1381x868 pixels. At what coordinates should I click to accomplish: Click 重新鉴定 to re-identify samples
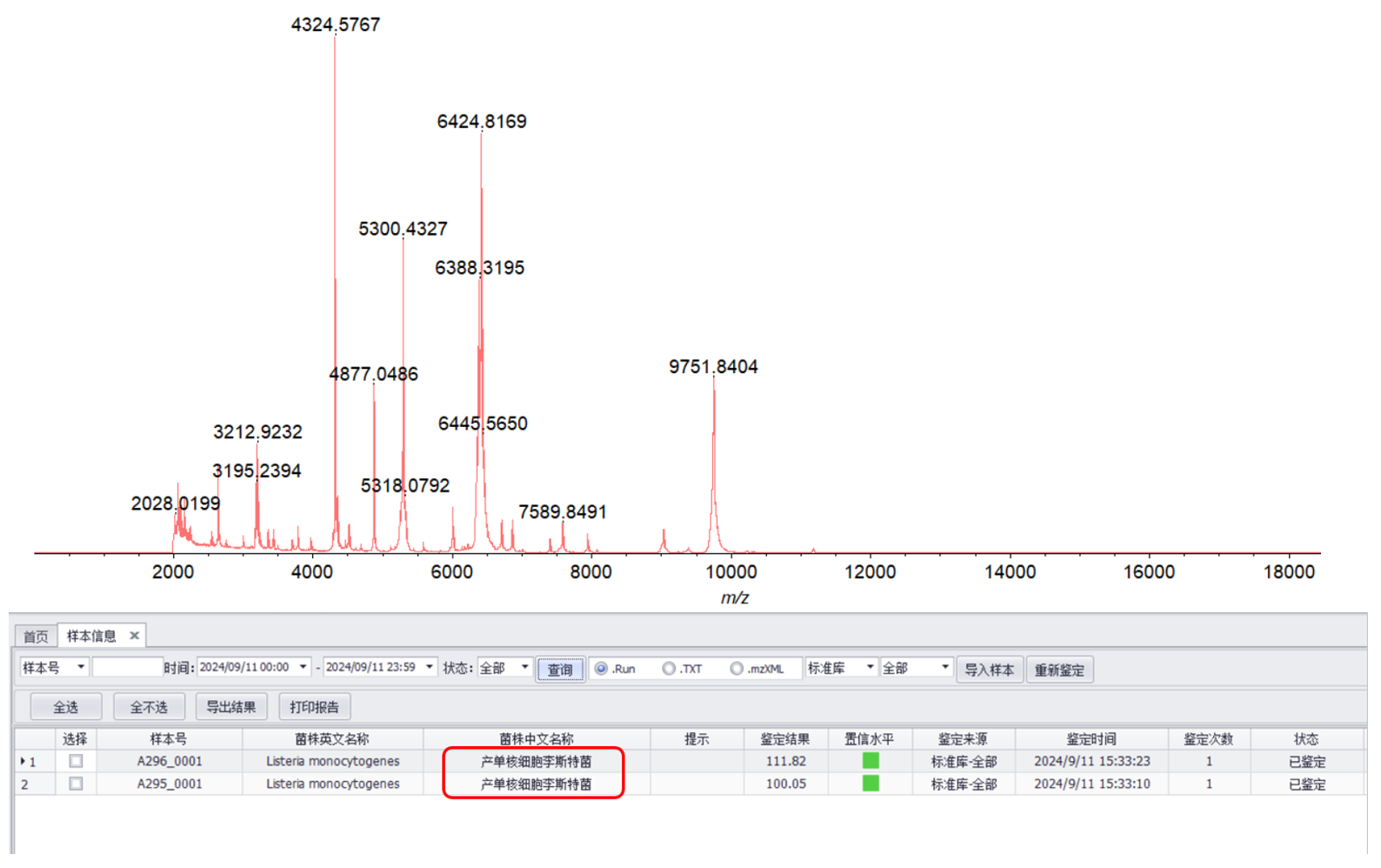[x=1059, y=670]
